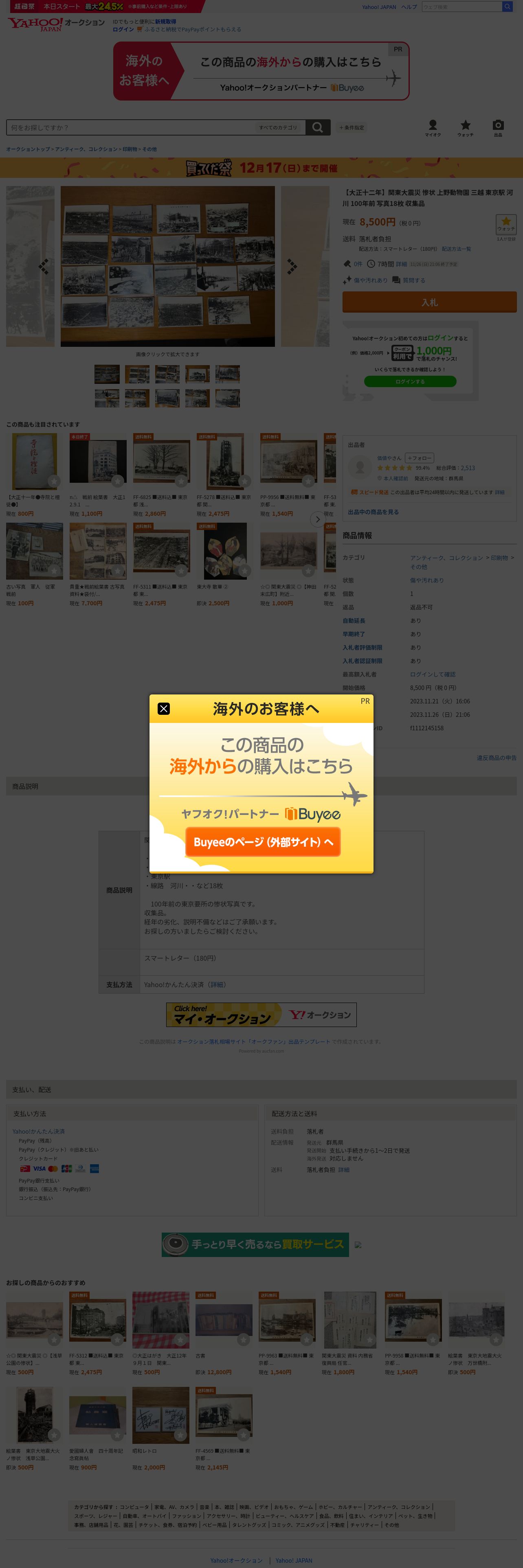
Task: Open the 傷や汚れあり condition link
Action: pyautogui.click(x=427, y=580)
